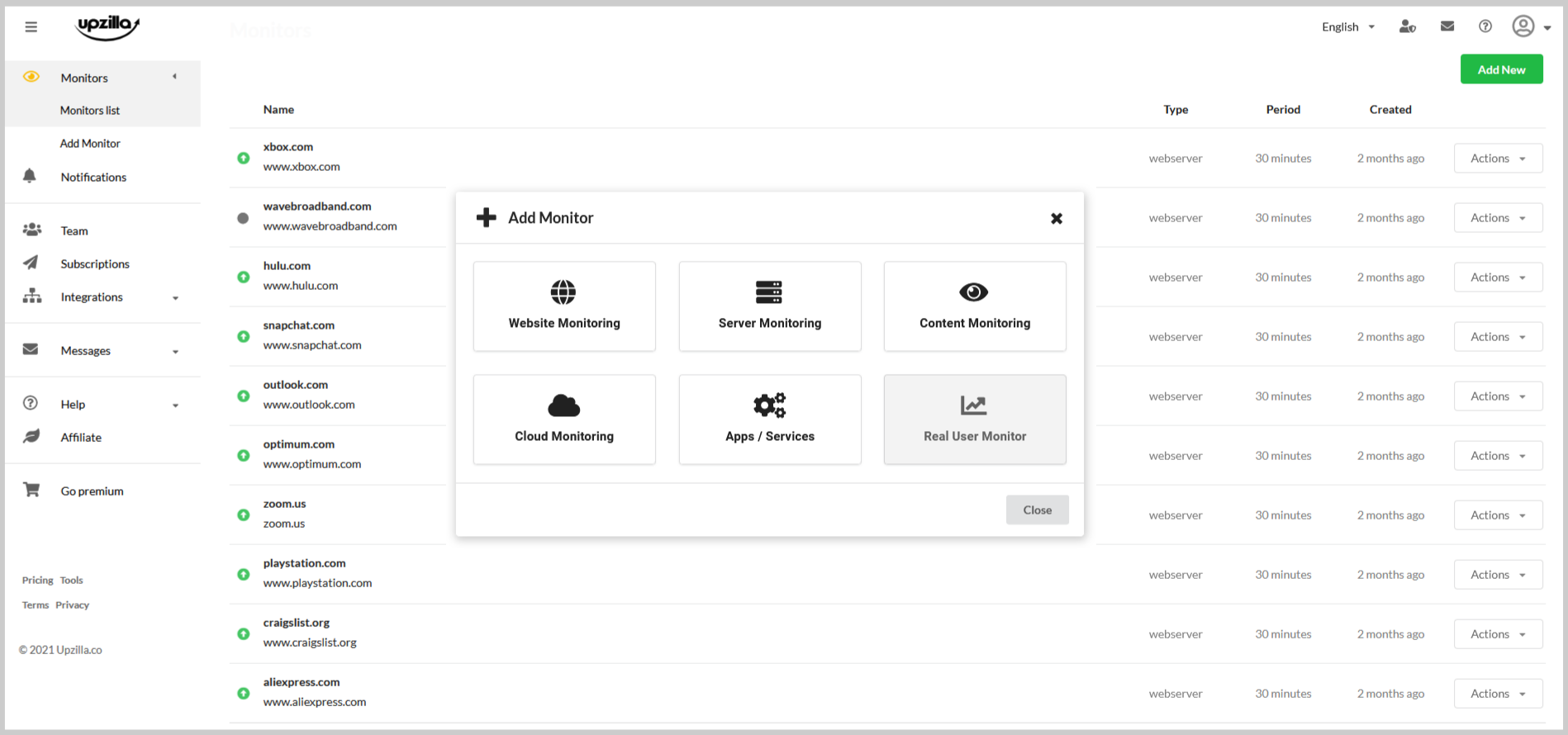Click the Notifications bell icon
The width and height of the screenshot is (1568, 735).
(30, 176)
